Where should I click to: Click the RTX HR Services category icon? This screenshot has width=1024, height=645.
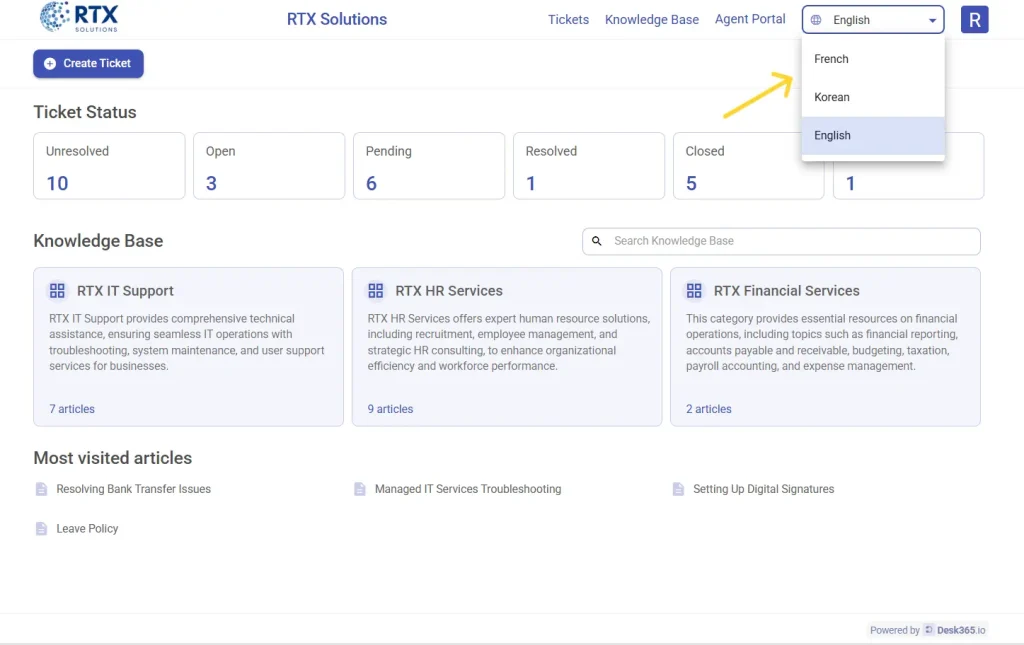375,290
